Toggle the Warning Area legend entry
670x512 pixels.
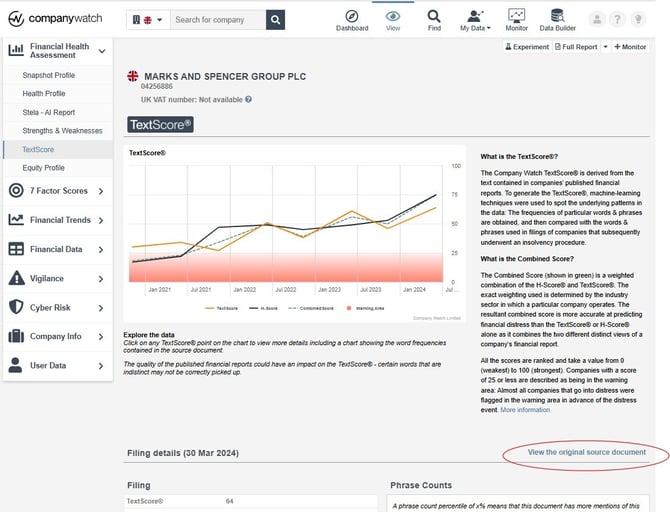365,308
